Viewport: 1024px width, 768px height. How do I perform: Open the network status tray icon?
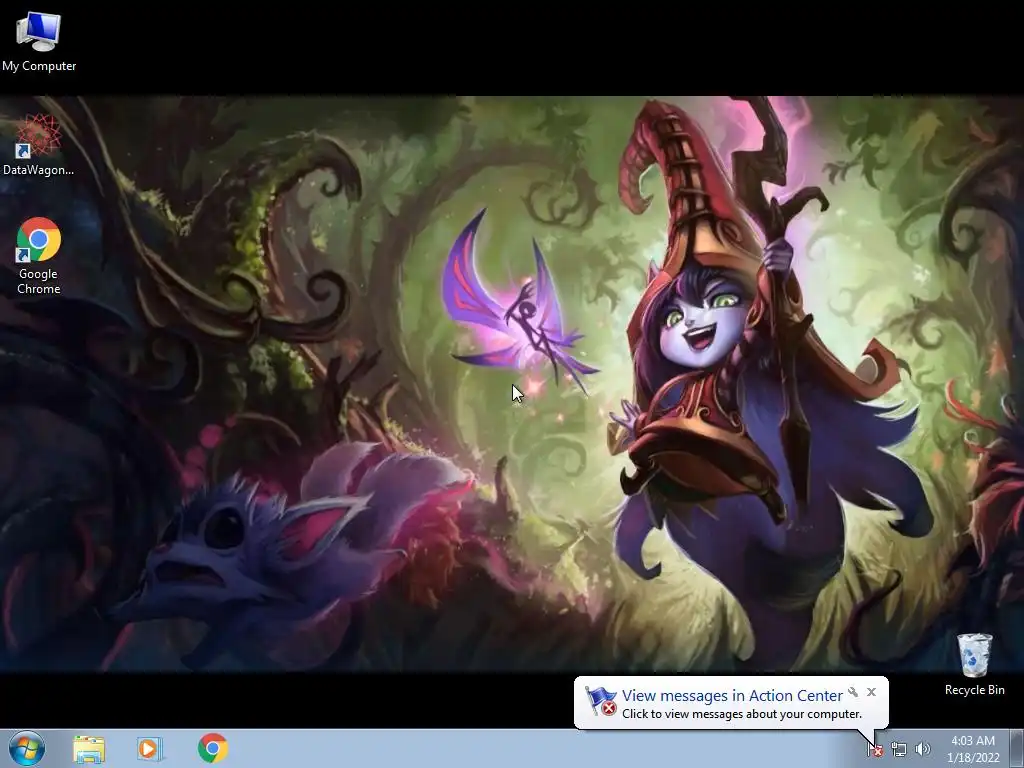tap(899, 749)
